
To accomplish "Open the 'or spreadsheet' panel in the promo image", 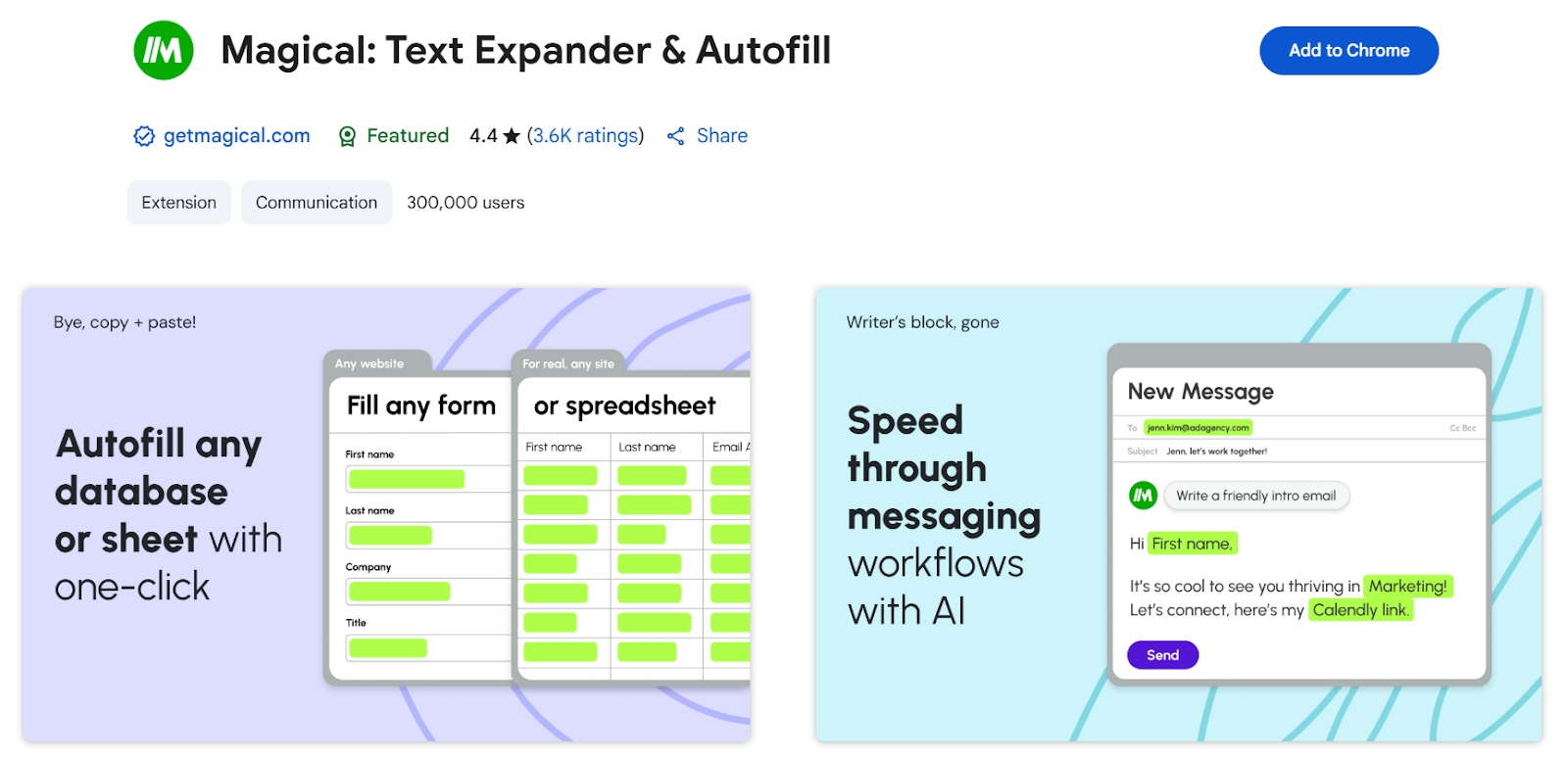I will pyautogui.click(x=625, y=405).
